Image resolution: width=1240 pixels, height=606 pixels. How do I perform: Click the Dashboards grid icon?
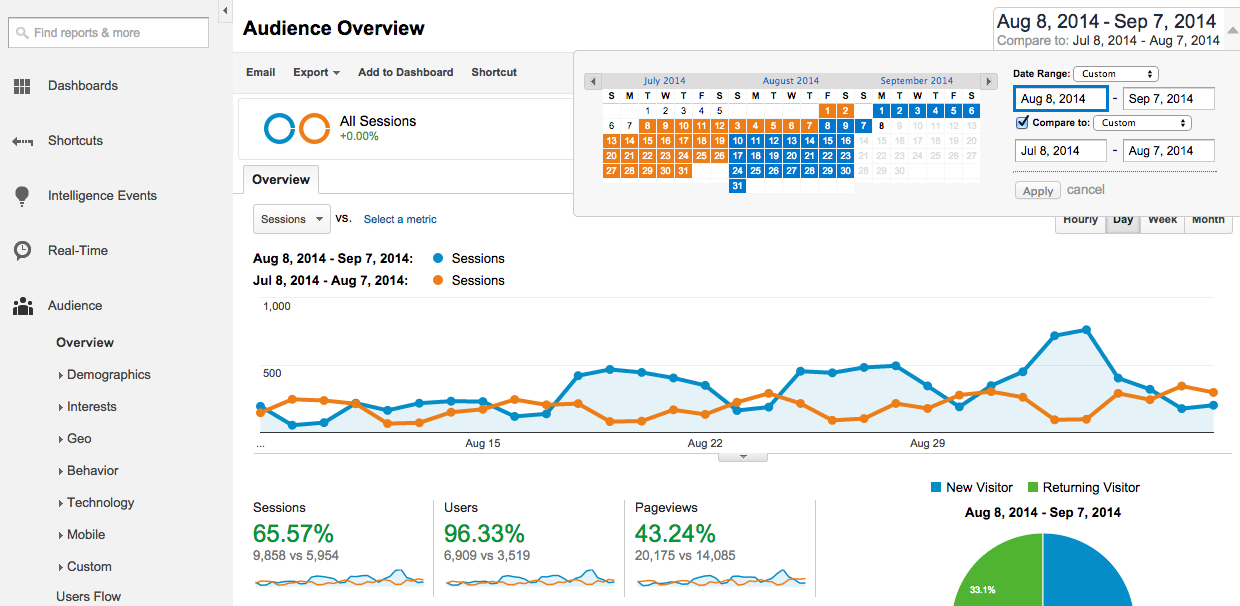[x=22, y=86]
